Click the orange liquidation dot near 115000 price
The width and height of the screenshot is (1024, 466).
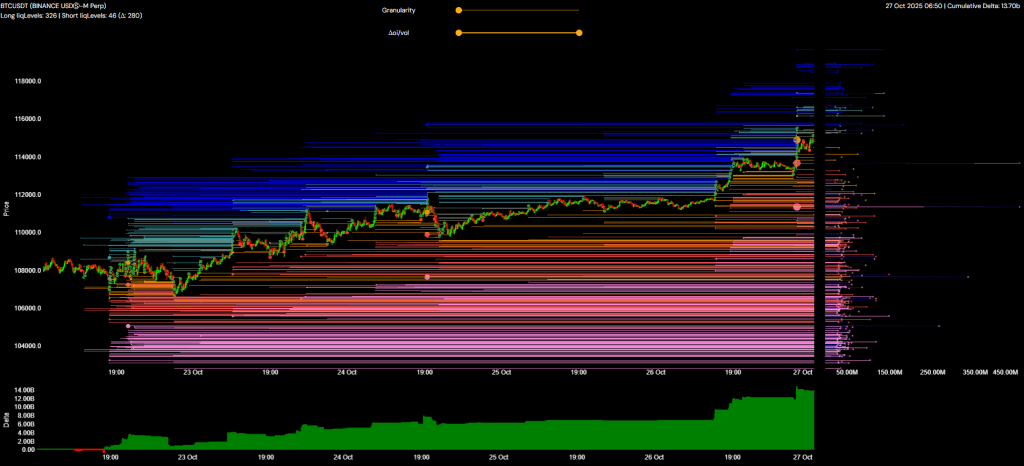pos(797,140)
